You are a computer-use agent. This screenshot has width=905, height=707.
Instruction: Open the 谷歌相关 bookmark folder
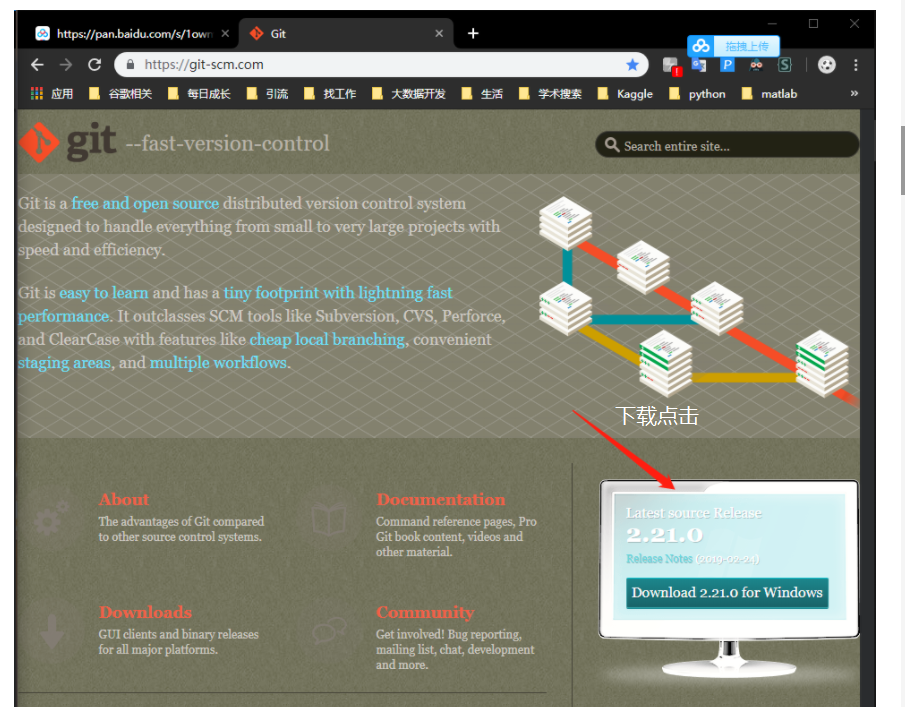121,93
